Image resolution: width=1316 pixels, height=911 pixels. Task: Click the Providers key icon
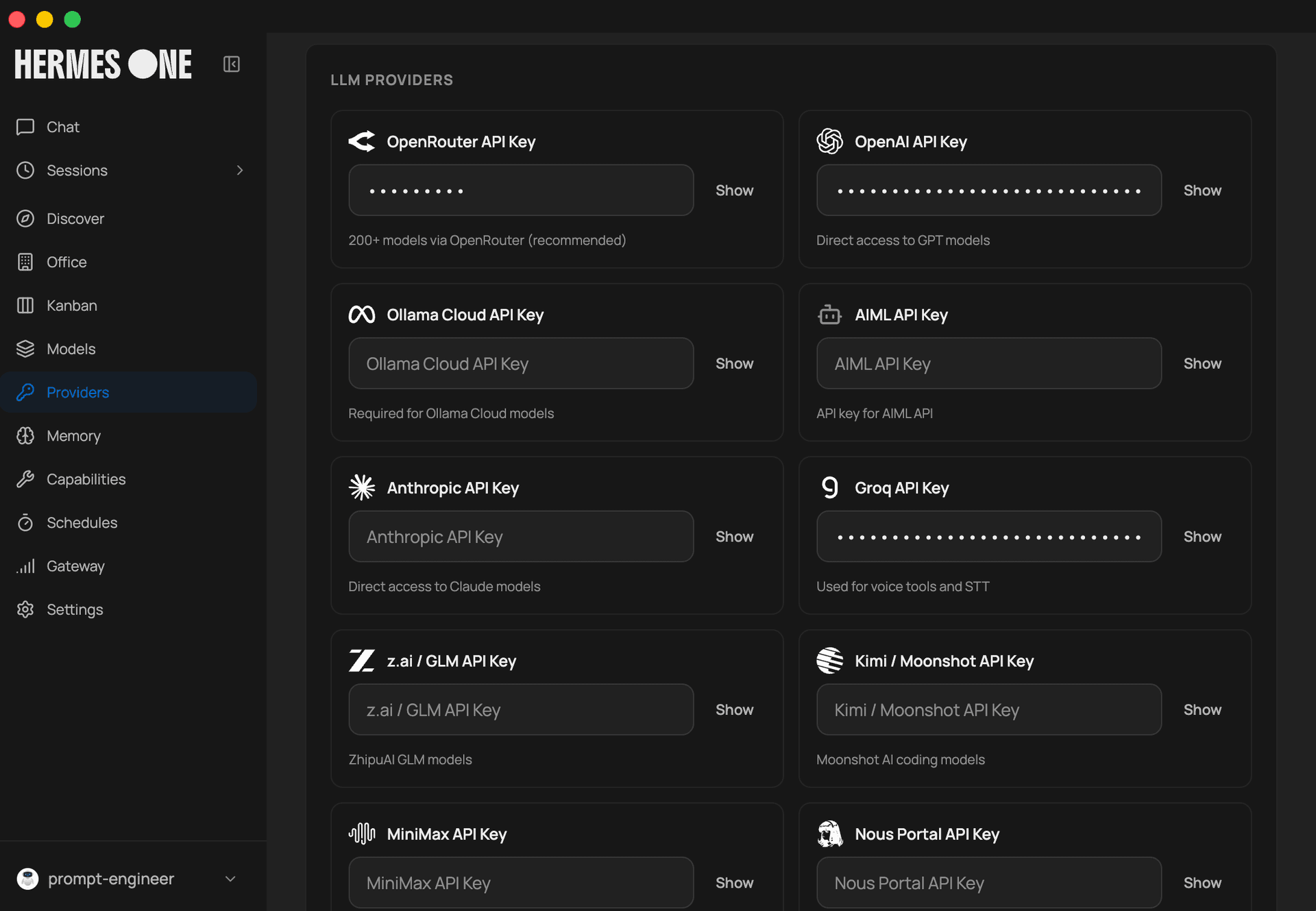coord(25,392)
